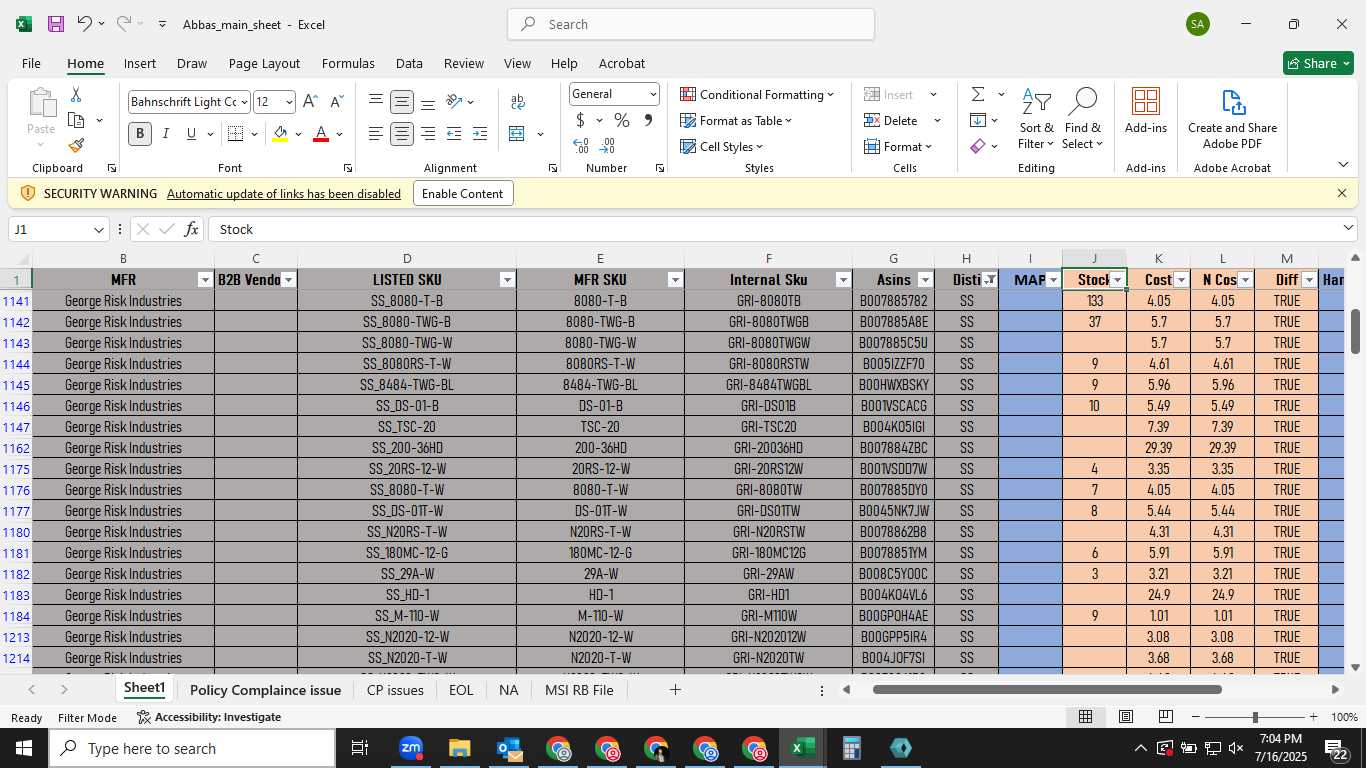Image resolution: width=1366 pixels, height=768 pixels.
Task: Open the MSI RB File sheet tab
Action: [x=579, y=690]
